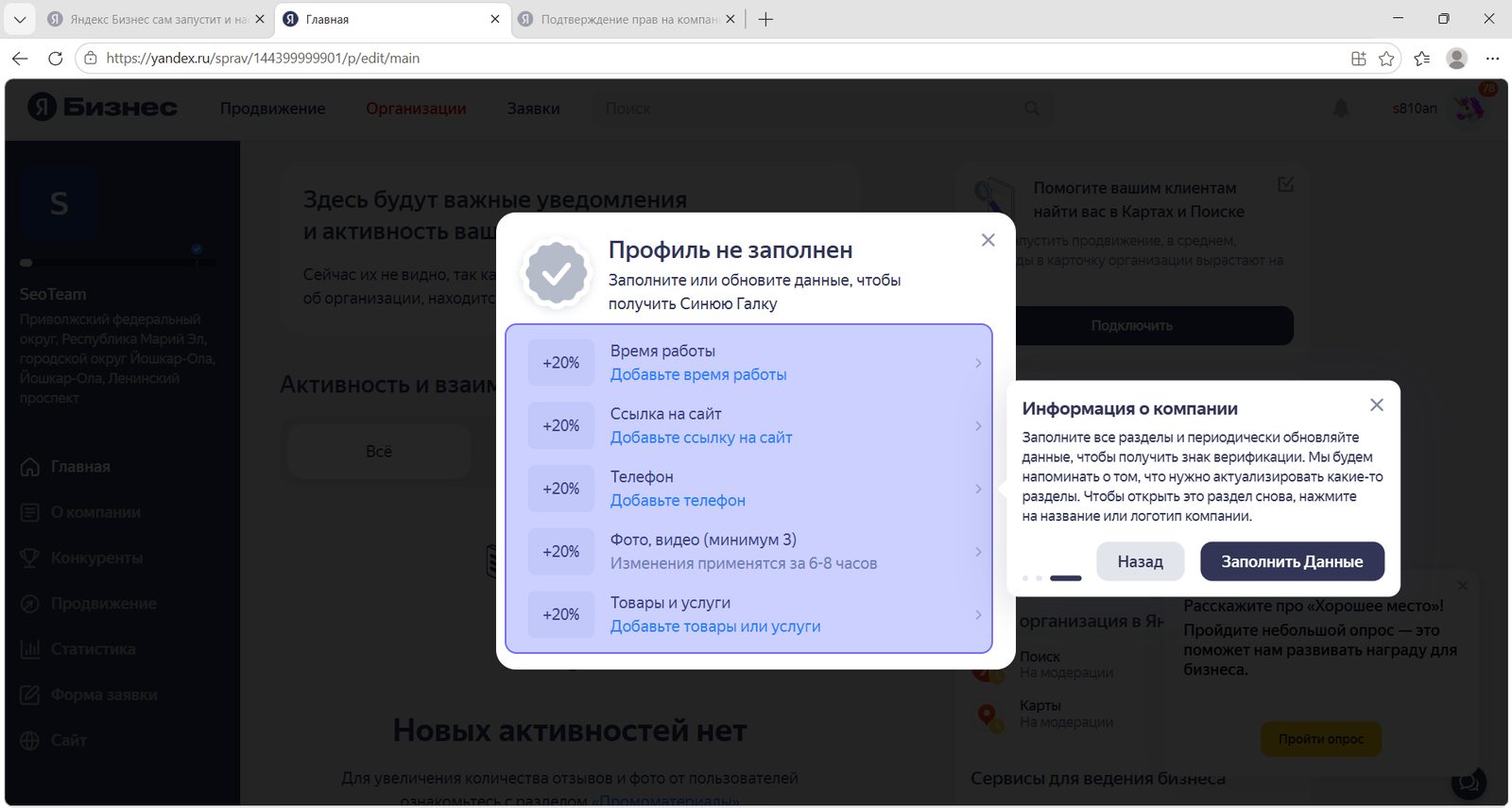Viewport: 1512px width, 808px height.
Task: Close the 'Хорошее место' survey popup
Action: point(1462,586)
